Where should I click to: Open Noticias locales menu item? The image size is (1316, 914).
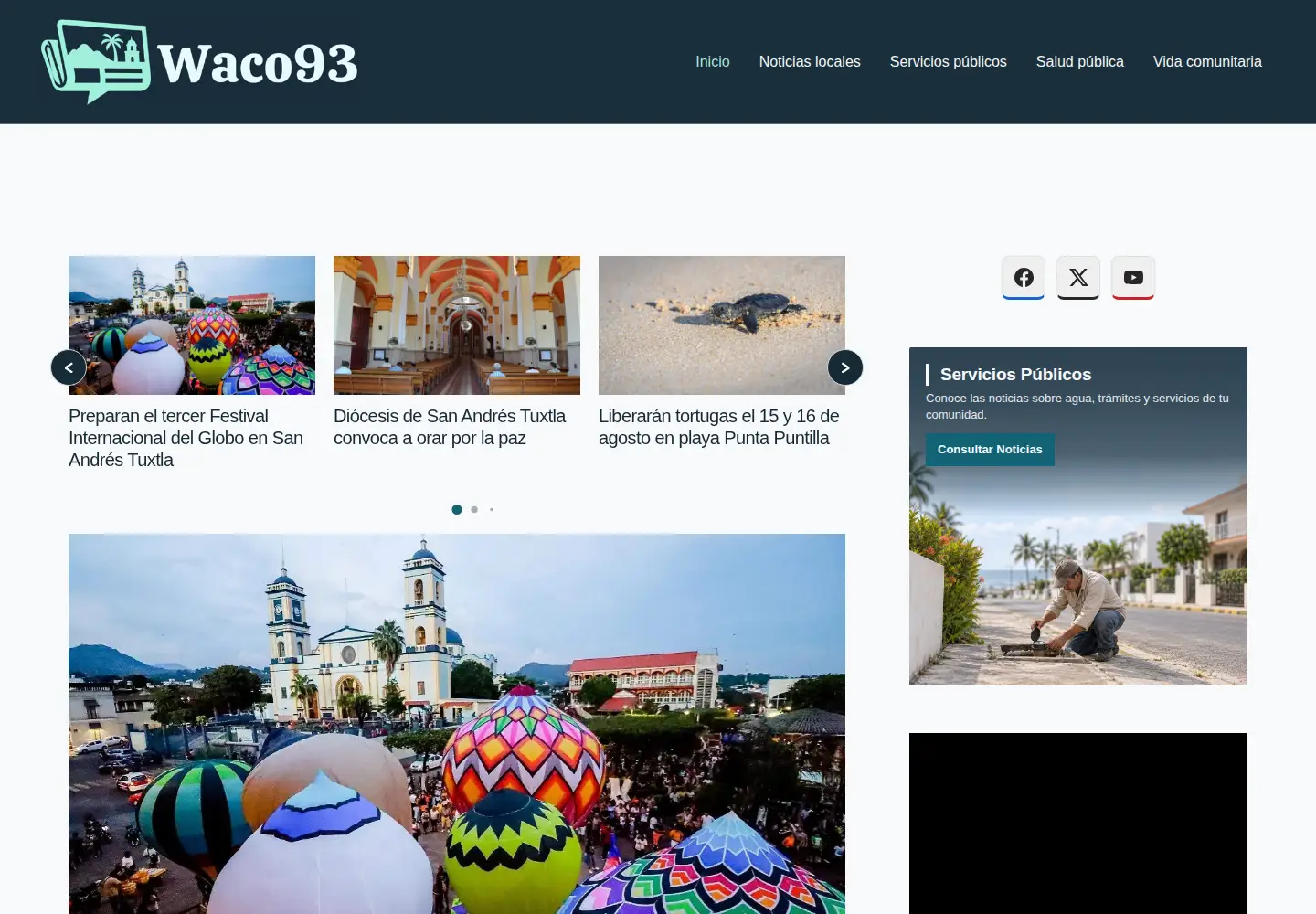pyautogui.click(x=810, y=61)
